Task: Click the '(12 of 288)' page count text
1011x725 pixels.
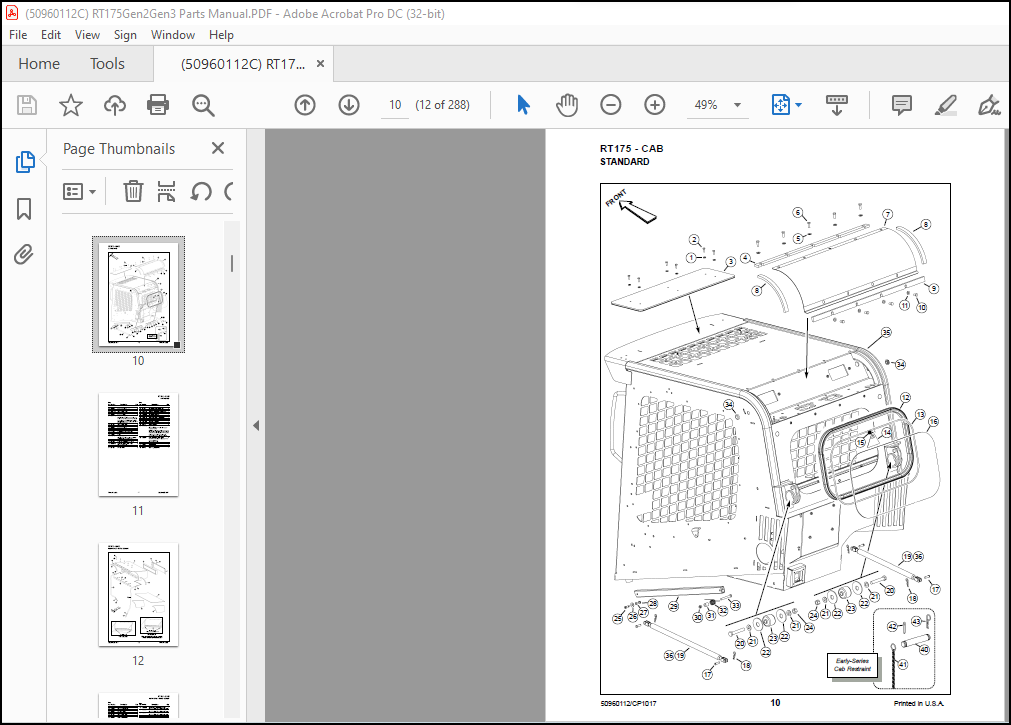Action: click(442, 105)
